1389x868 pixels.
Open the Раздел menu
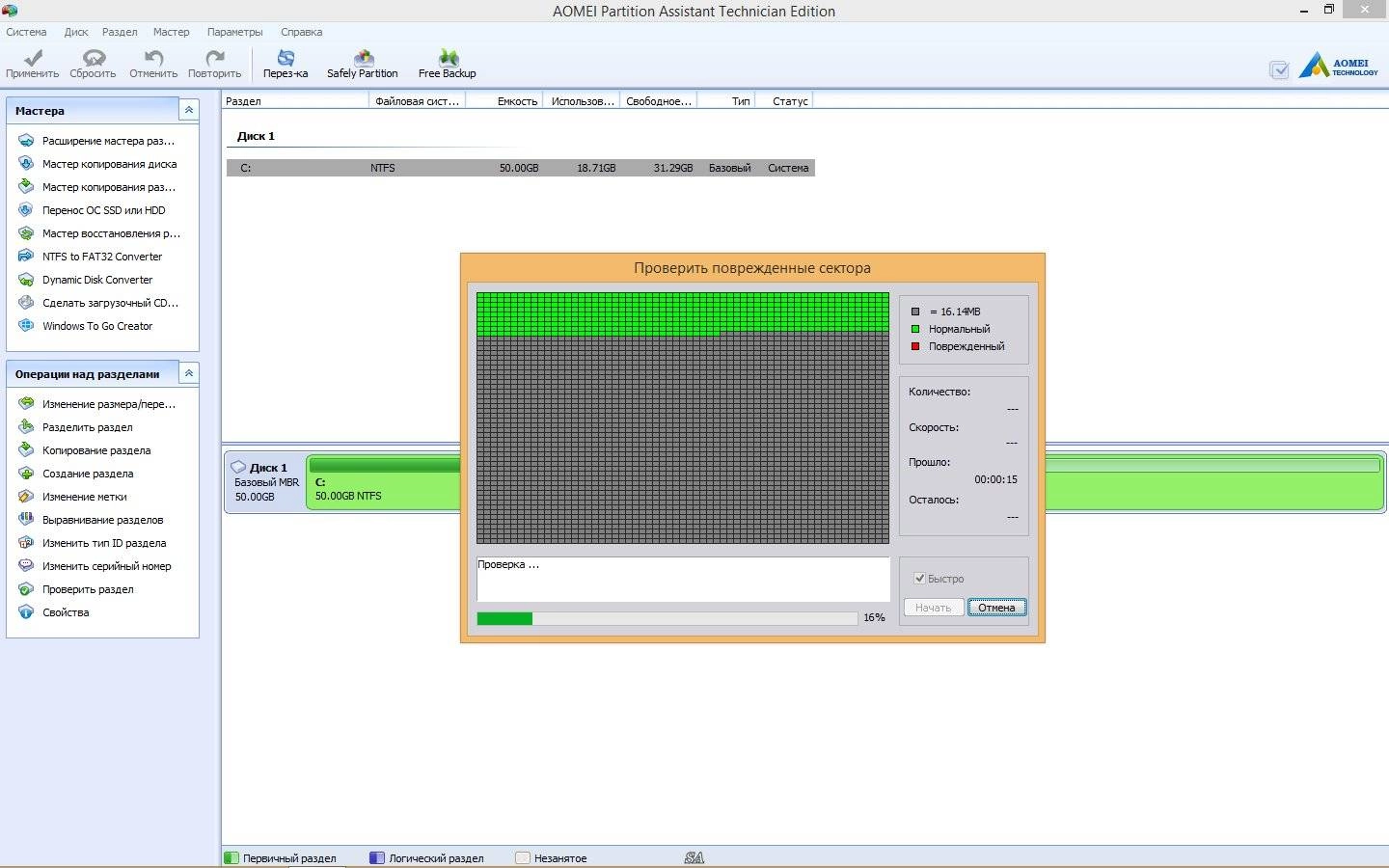click(120, 32)
